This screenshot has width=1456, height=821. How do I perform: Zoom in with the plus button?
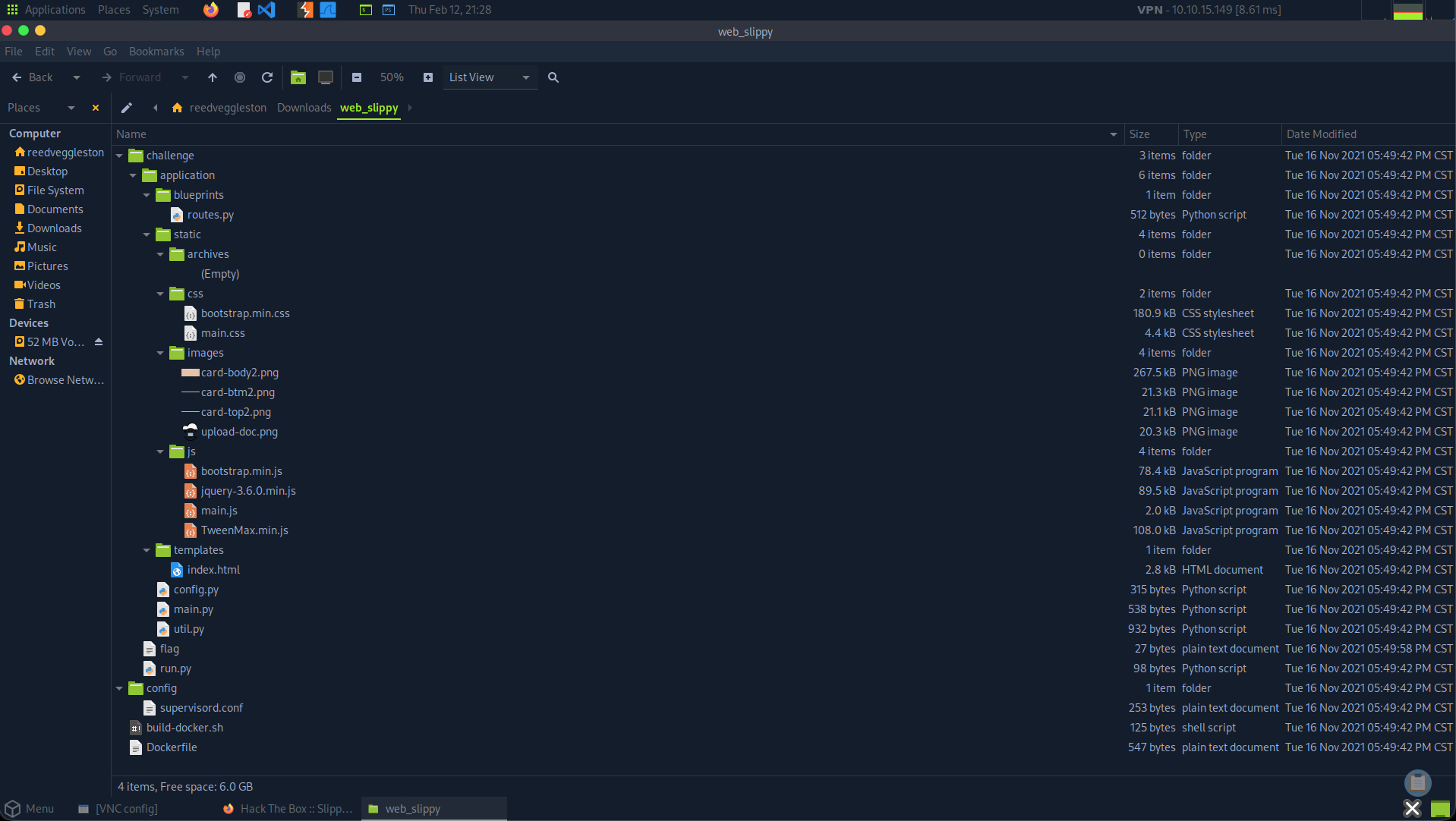(x=428, y=77)
